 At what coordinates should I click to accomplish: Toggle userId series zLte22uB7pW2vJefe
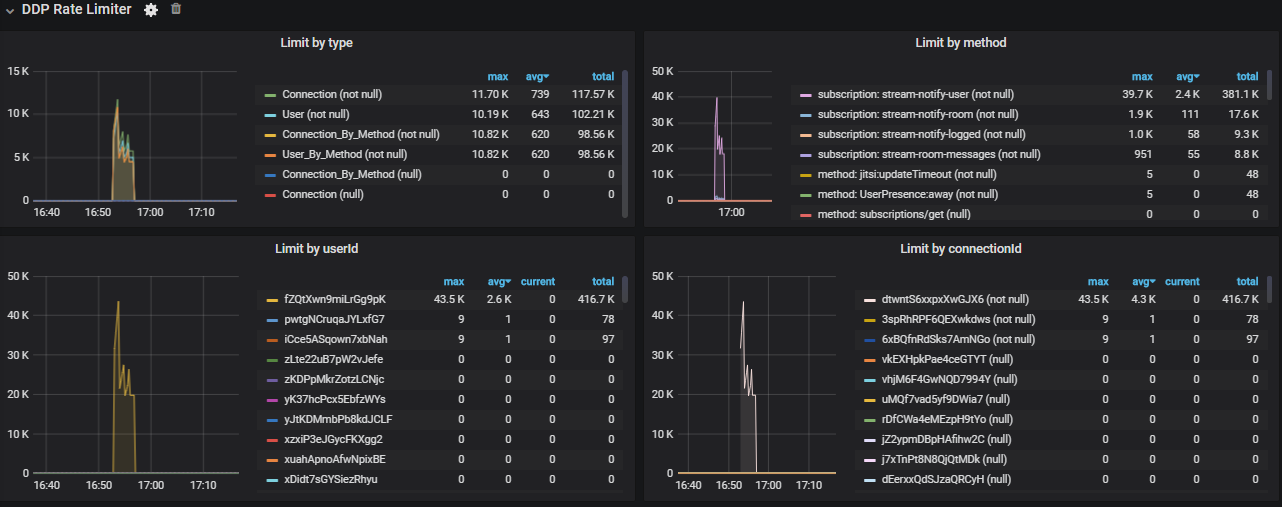point(333,359)
